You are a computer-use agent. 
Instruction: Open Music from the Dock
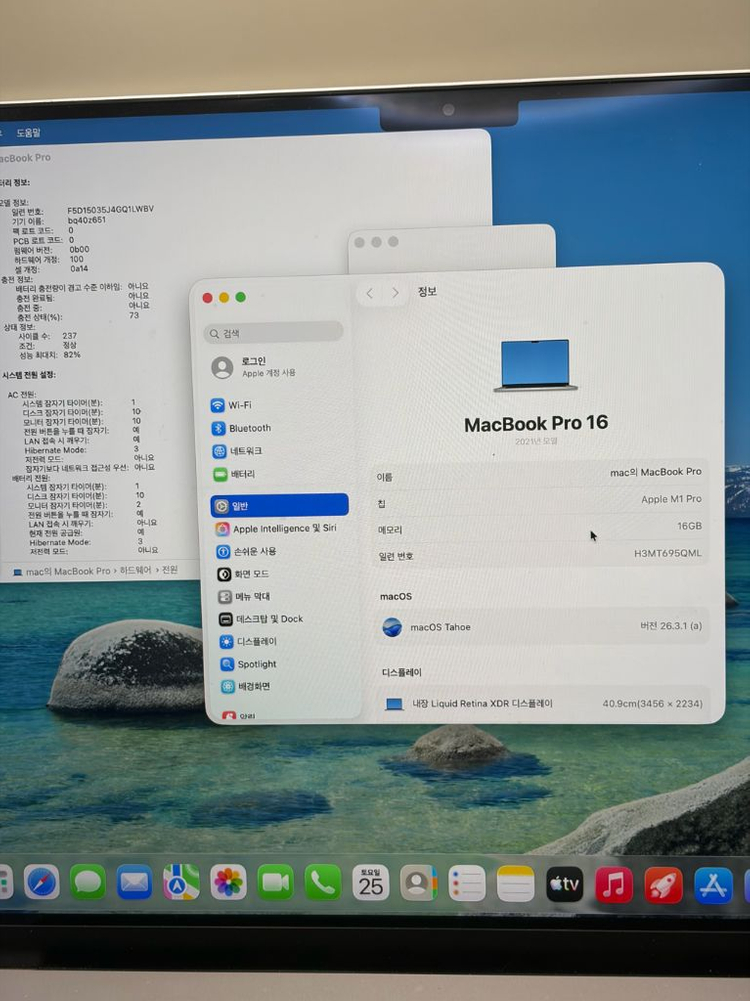click(x=613, y=885)
